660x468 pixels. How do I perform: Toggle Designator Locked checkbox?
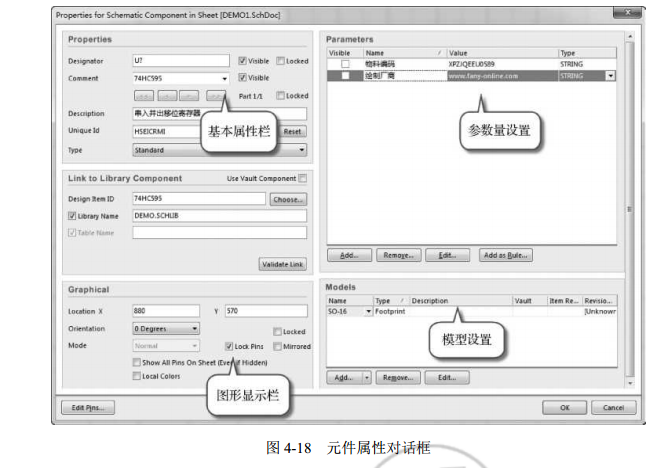[280, 61]
